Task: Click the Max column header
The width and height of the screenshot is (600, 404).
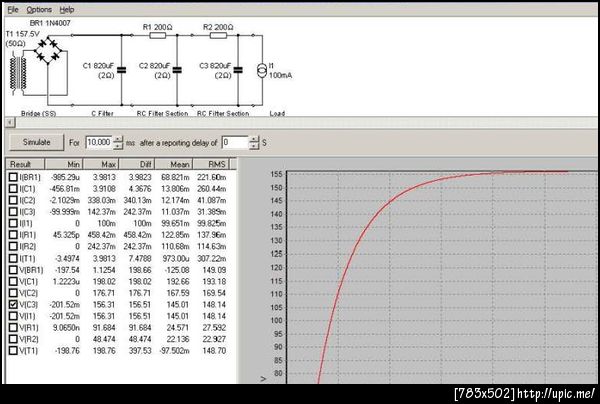Action: click(x=101, y=164)
